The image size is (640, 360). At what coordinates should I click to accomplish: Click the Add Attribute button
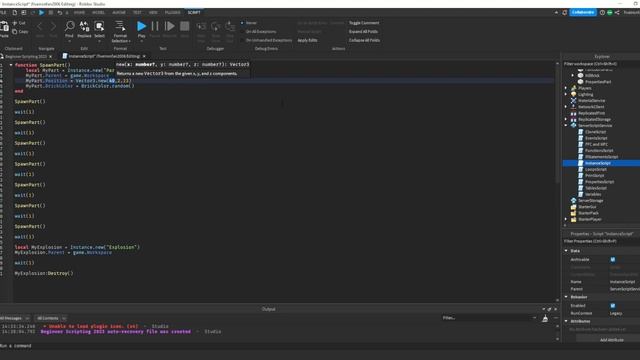[x=611, y=340]
